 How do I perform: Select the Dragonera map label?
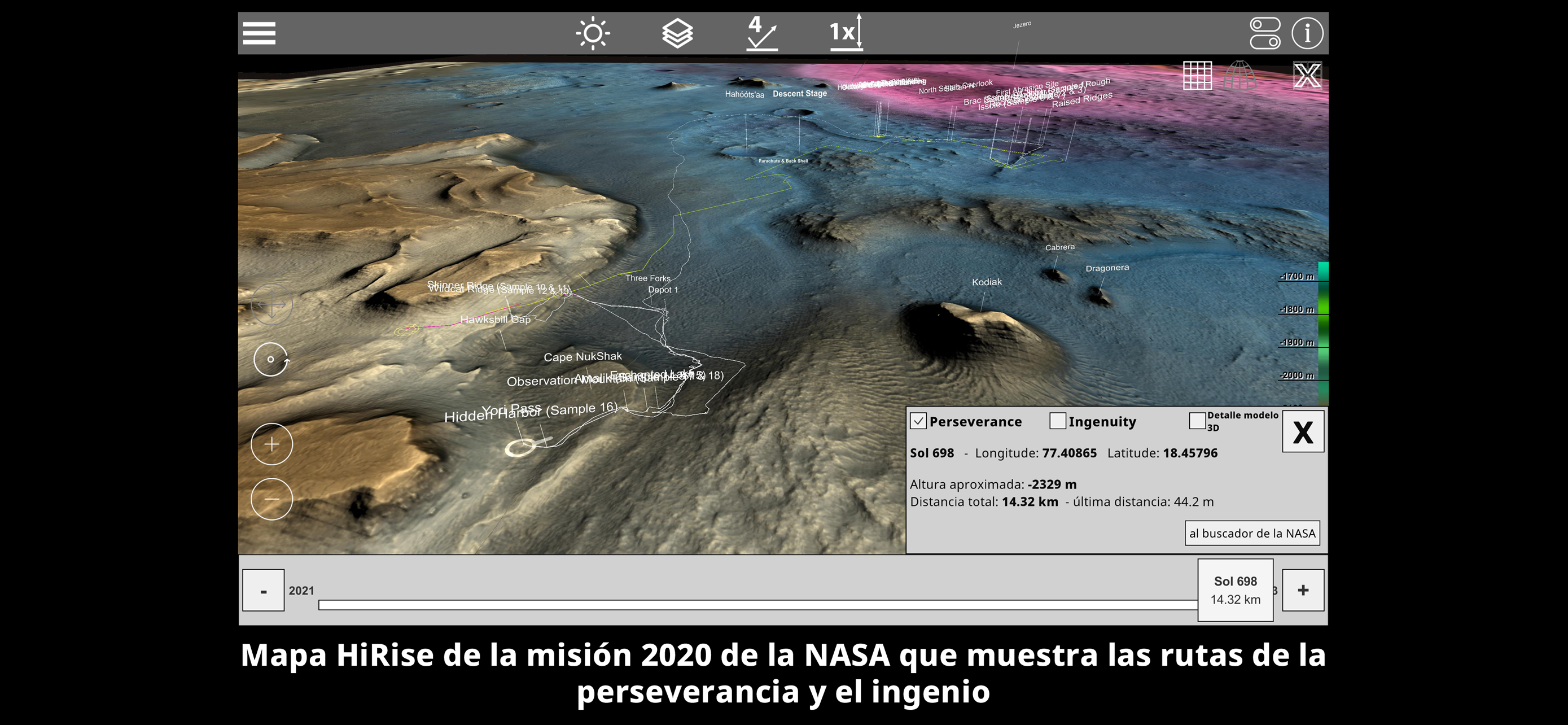click(x=1107, y=268)
